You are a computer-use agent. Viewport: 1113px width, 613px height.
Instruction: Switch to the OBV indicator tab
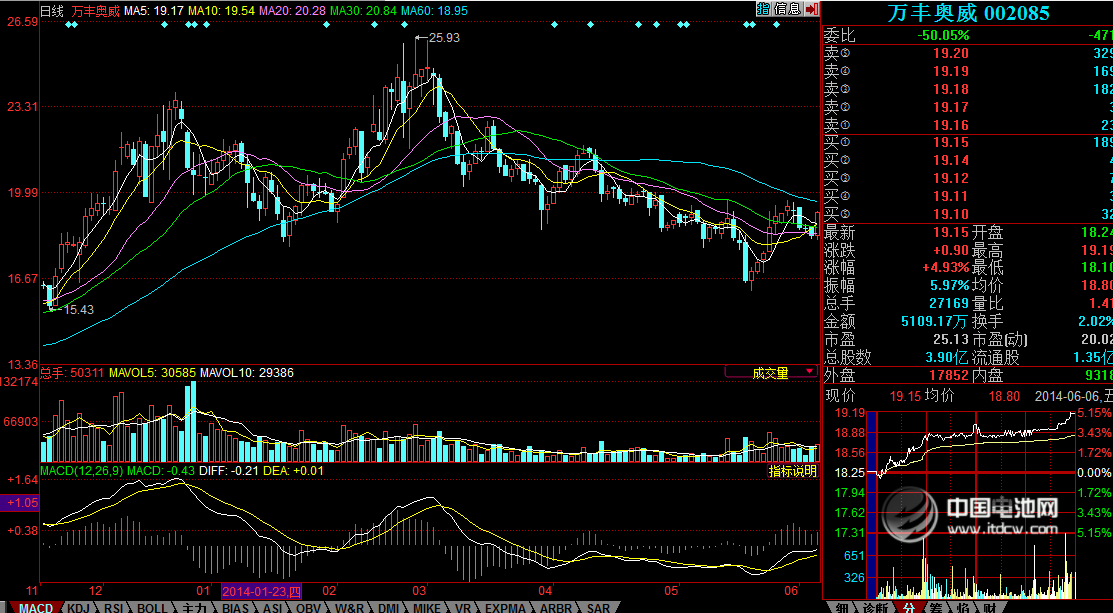pos(309,607)
